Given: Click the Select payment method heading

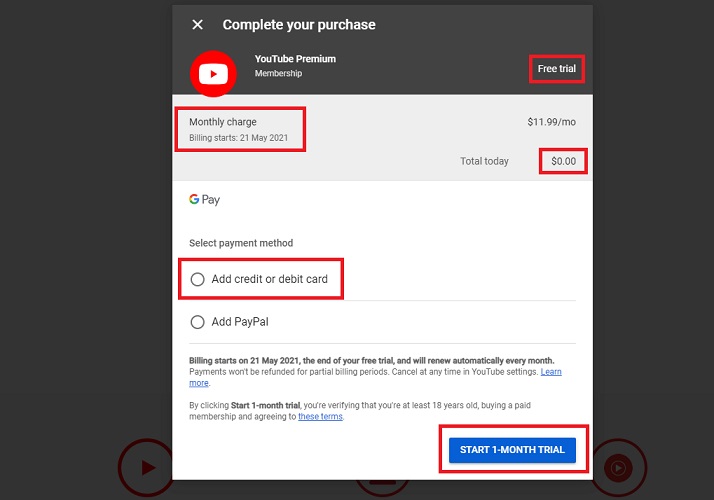Looking at the screenshot, I should [x=241, y=243].
